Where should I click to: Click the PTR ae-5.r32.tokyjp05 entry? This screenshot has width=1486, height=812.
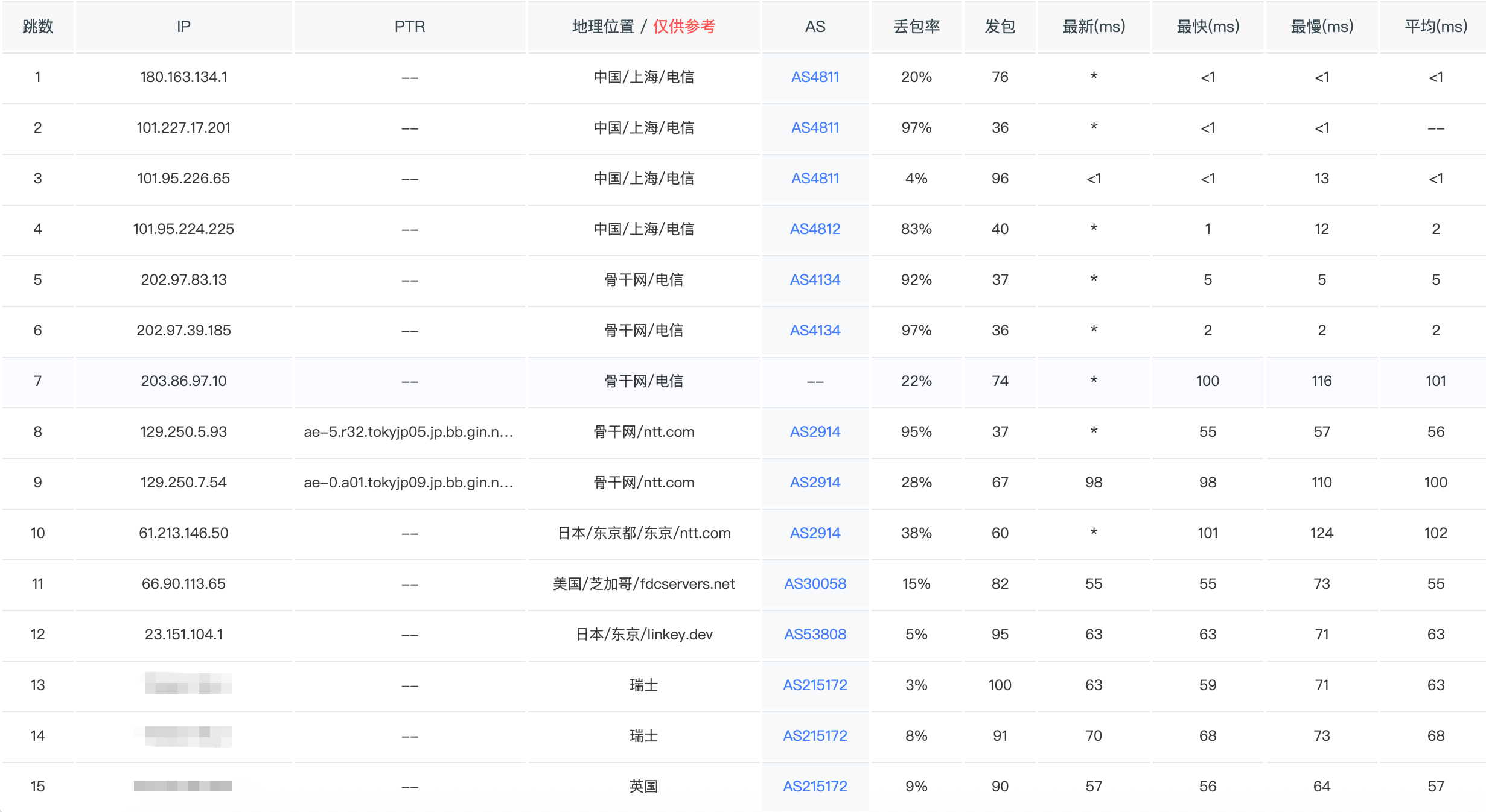[x=409, y=432]
